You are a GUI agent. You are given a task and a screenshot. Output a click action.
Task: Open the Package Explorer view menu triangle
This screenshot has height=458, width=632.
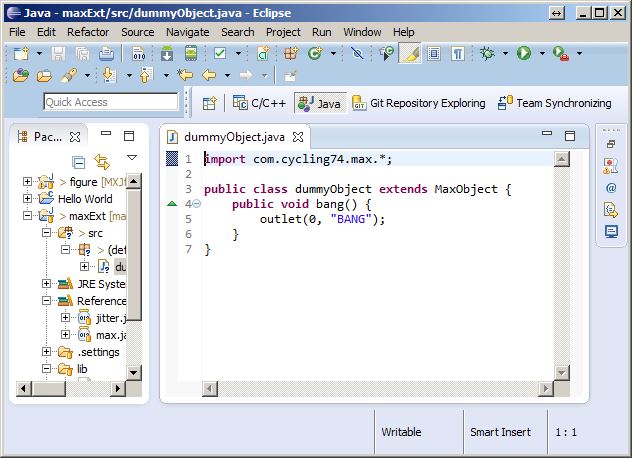tap(131, 158)
